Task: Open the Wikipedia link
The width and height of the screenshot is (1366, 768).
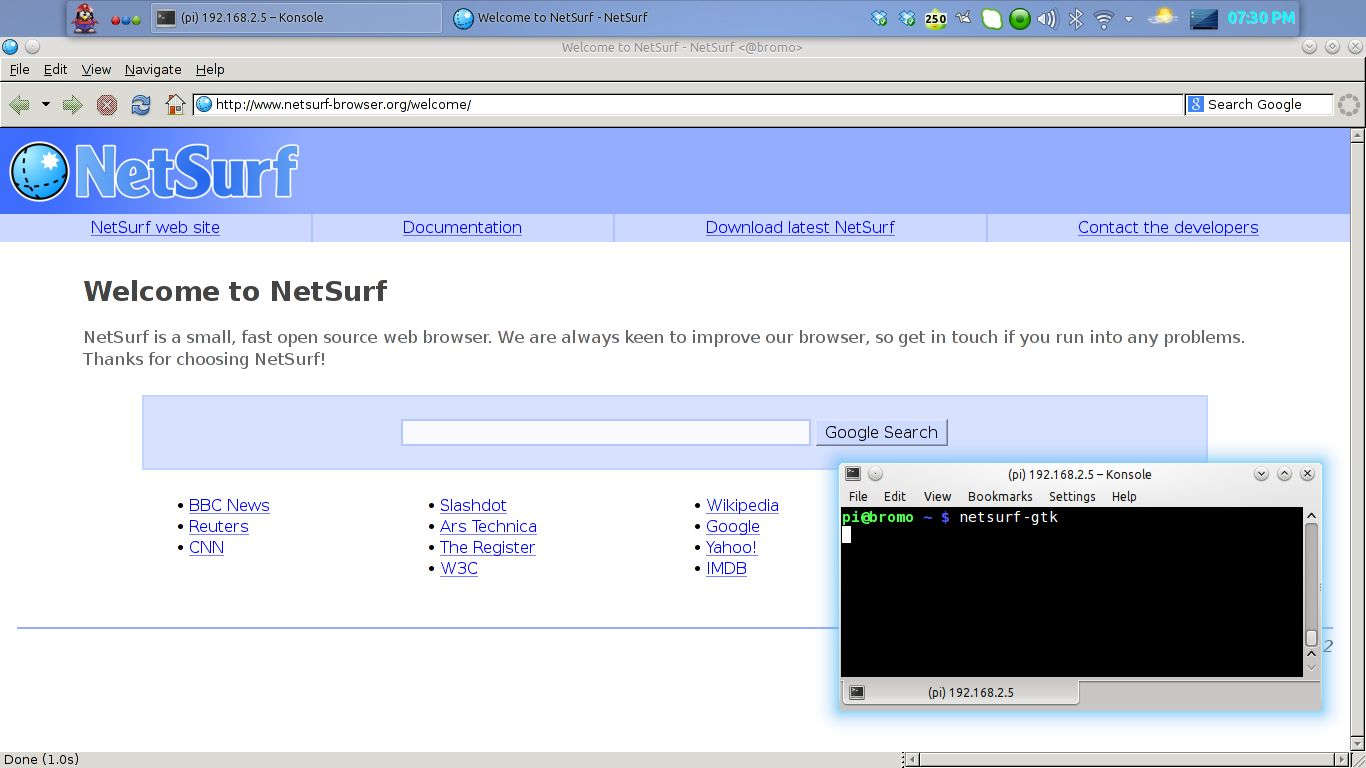Action: point(742,505)
